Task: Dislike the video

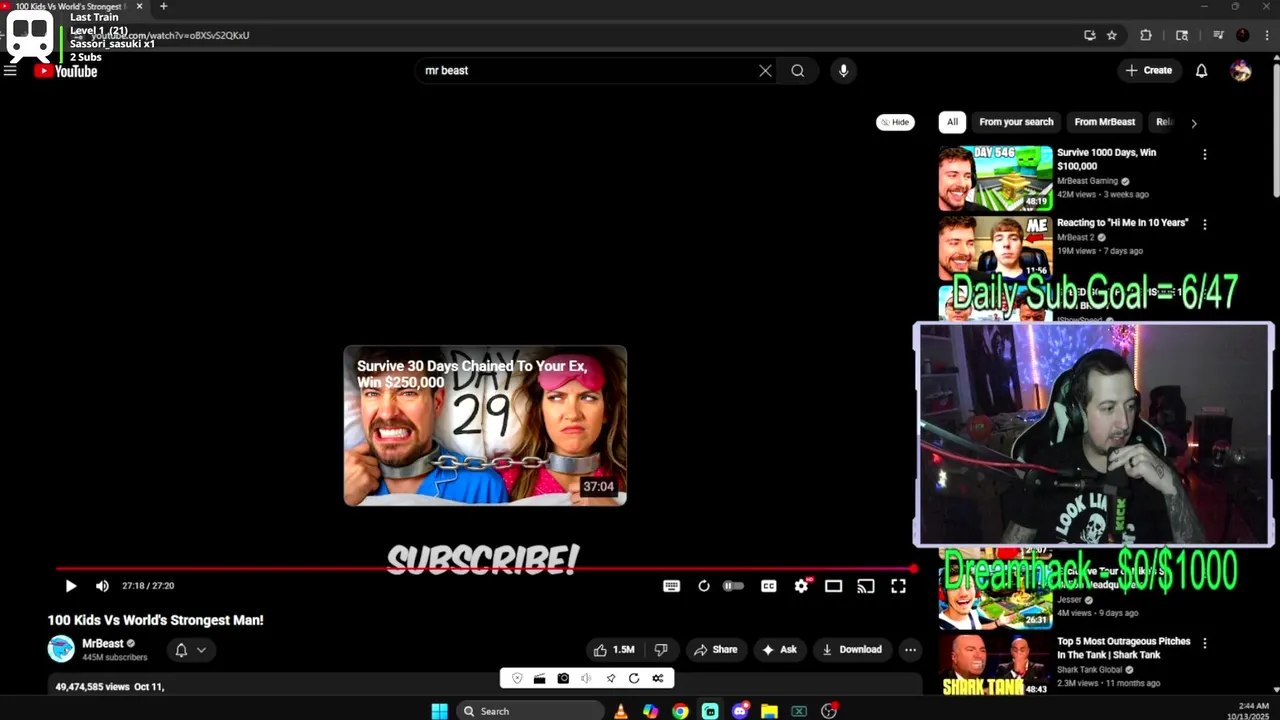Action: 660,649
